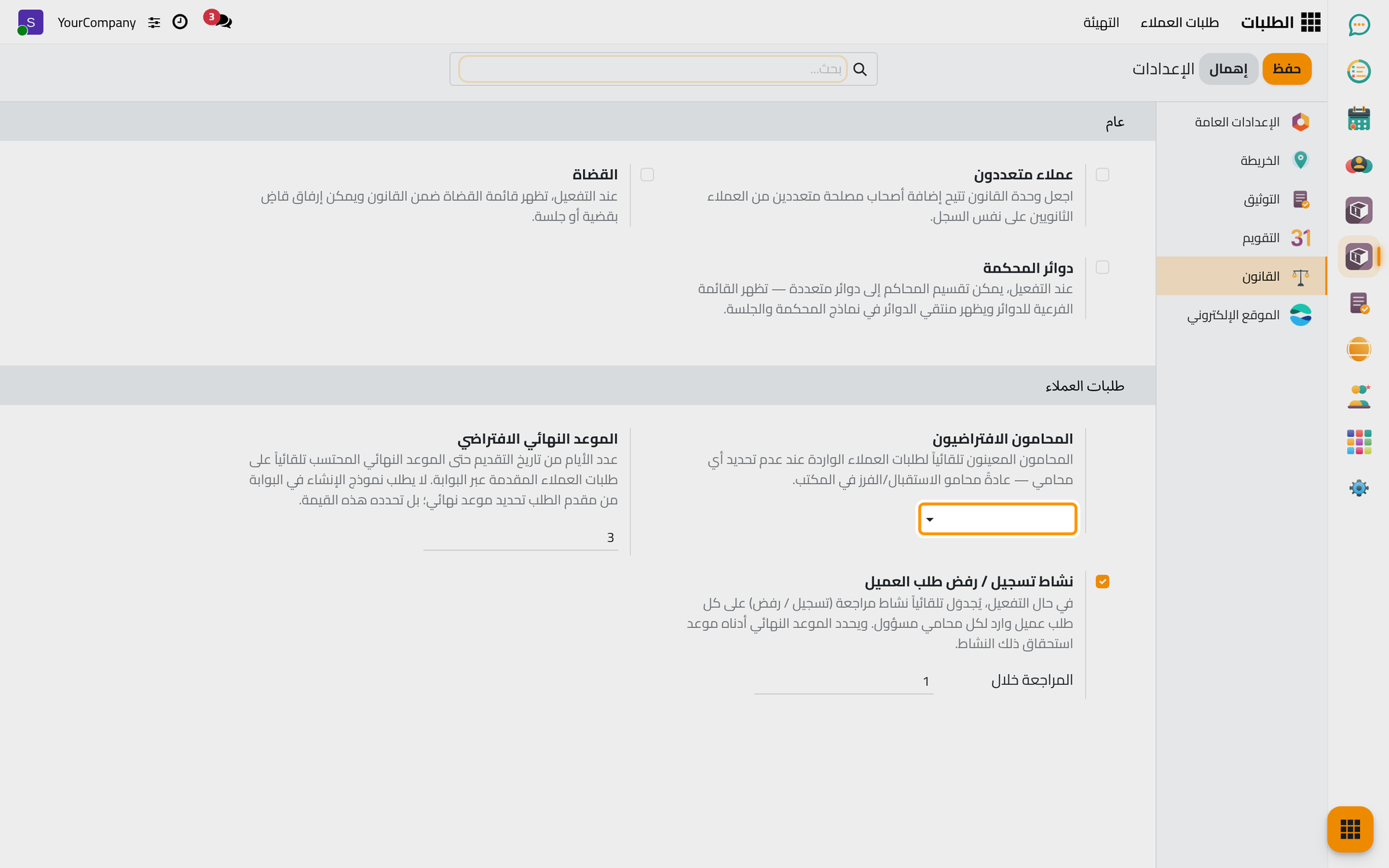The height and width of the screenshot is (868, 1389).
Task: Open the highlighted active cube app icon
Action: click(x=1359, y=256)
